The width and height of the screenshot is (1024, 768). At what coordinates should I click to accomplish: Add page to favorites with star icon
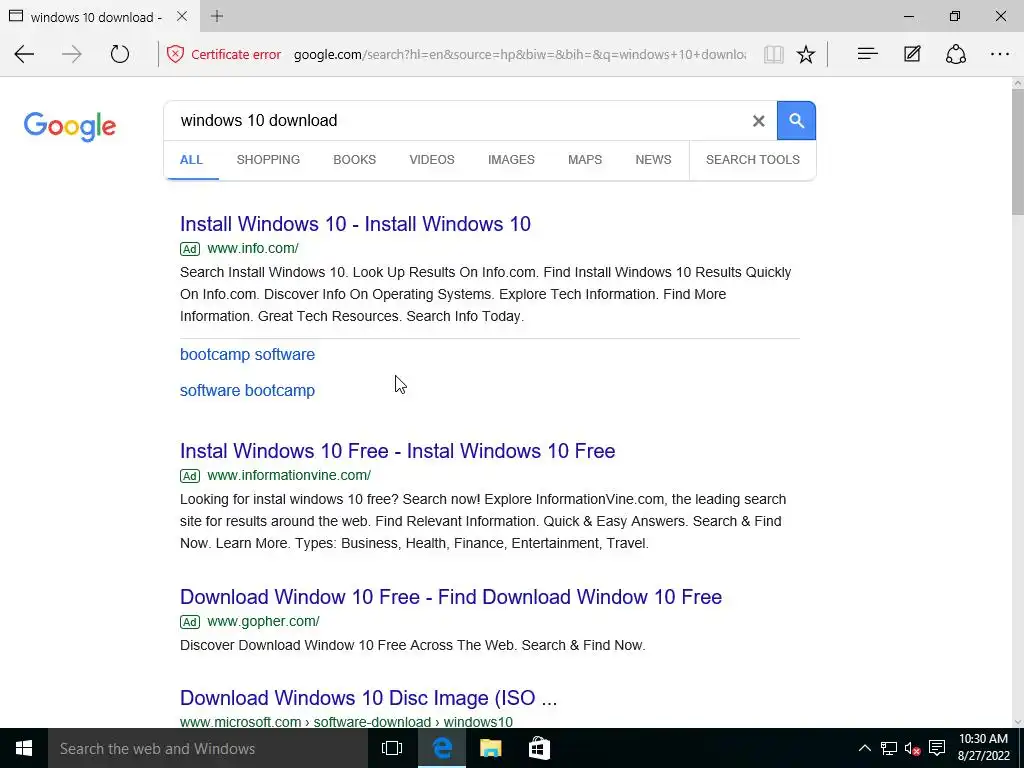[x=806, y=54]
